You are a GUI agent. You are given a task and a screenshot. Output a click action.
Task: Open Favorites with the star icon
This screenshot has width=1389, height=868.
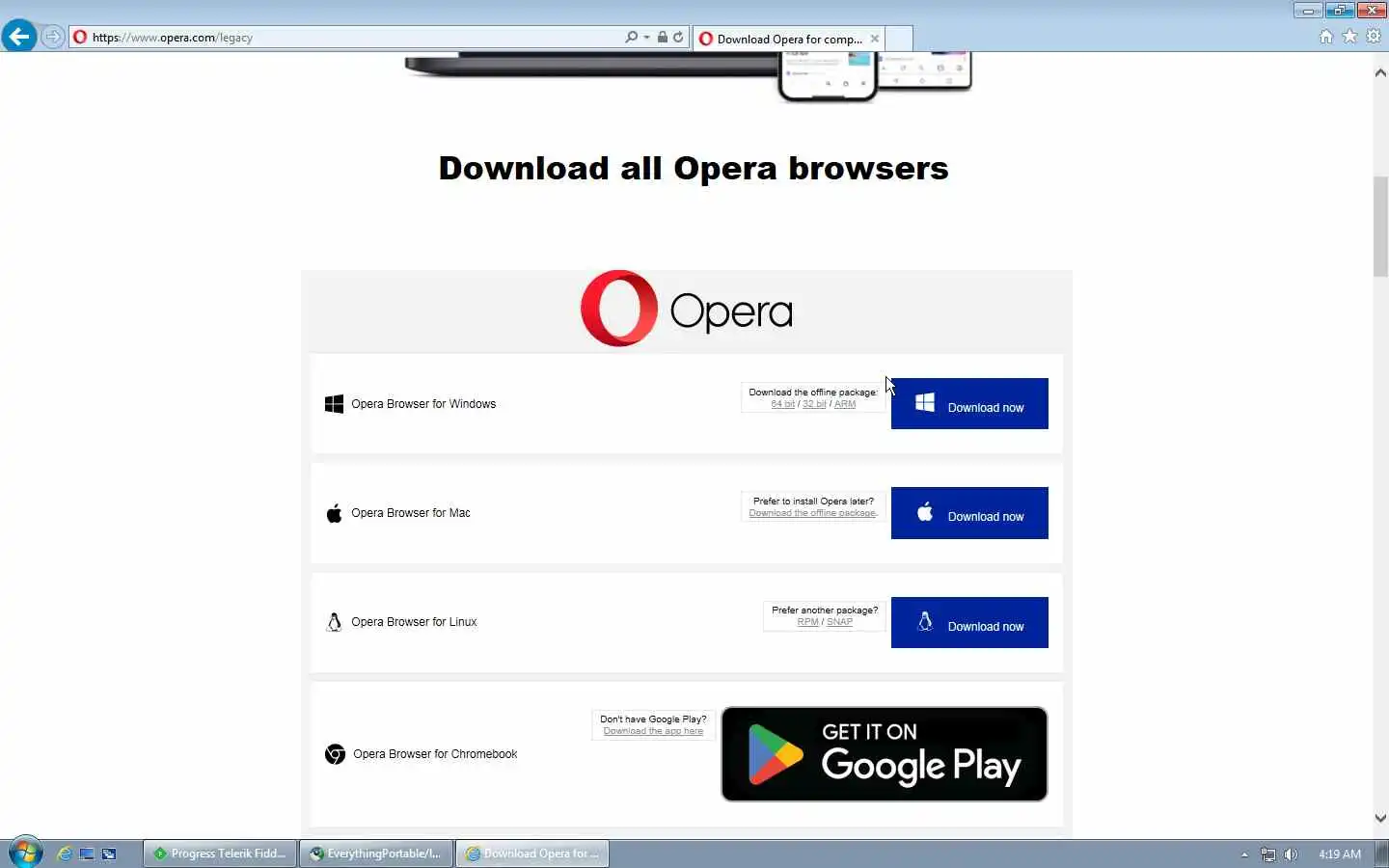click(1349, 36)
